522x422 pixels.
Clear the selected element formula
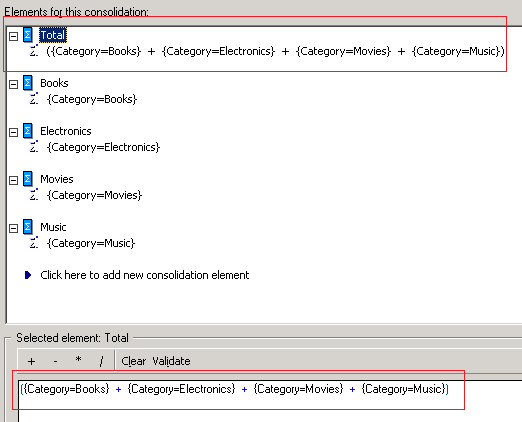pyautogui.click(x=134, y=361)
